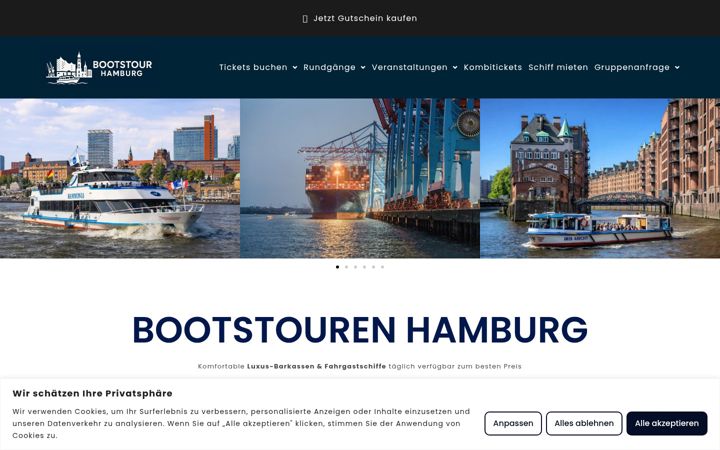Click the Speicherstadt barge photo
This screenshot has height=450, width=720.
[x=600, y=178]
